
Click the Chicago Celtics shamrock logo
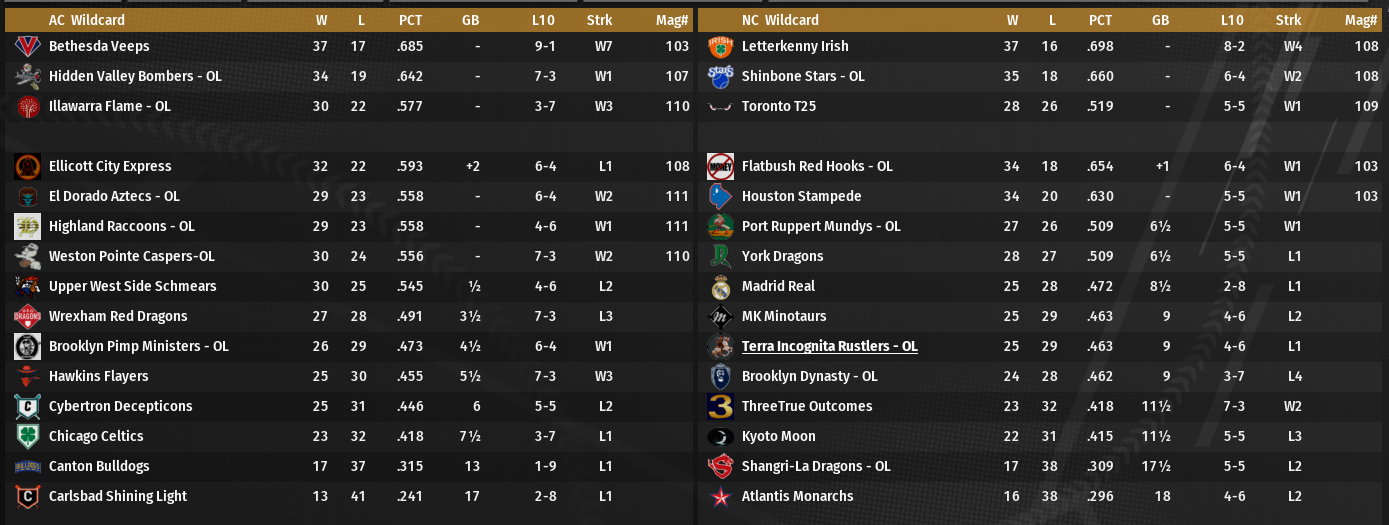coord(27,436)
